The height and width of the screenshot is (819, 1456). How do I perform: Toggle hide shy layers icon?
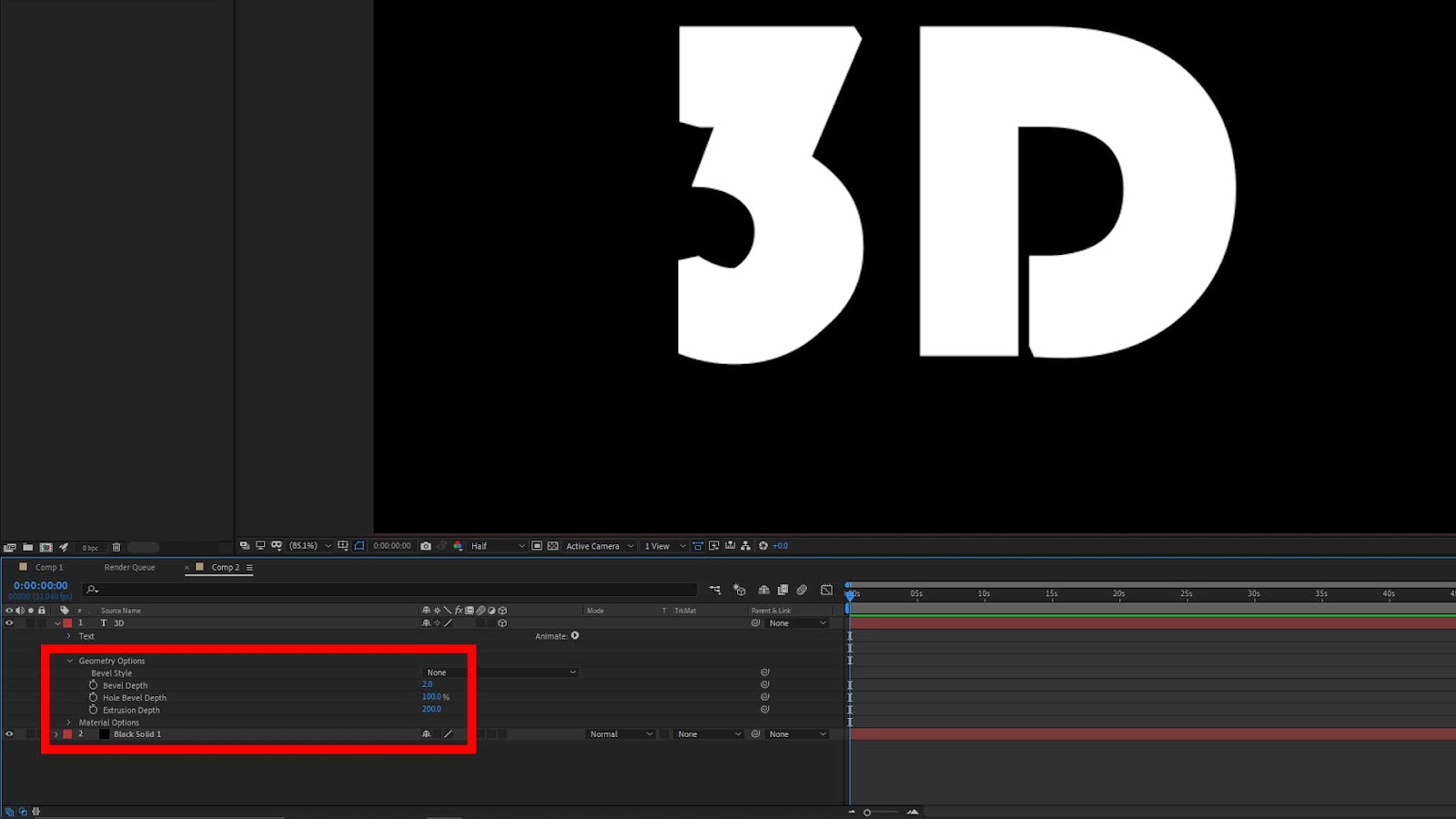[x=763, y=590]
